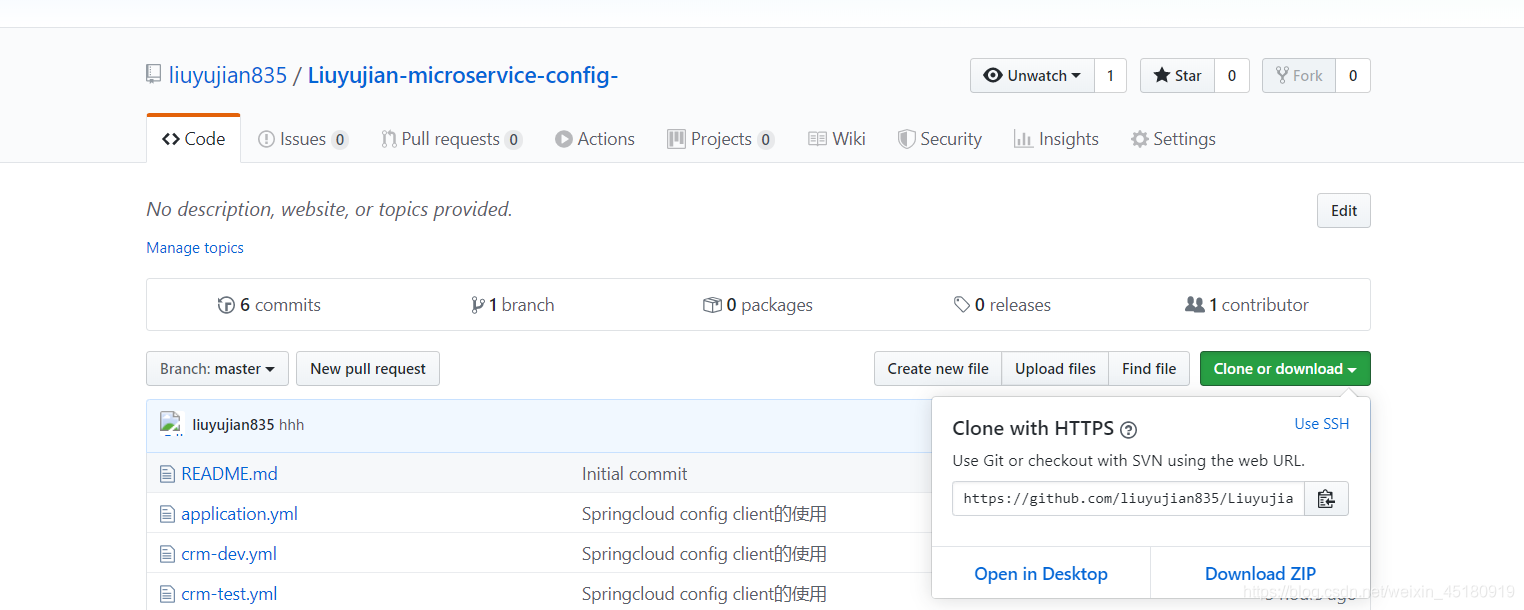This screenshot has height=610, width=1524.
Task: Open the liuyujian835 owner link in title
Action: (x=228, y=75)
